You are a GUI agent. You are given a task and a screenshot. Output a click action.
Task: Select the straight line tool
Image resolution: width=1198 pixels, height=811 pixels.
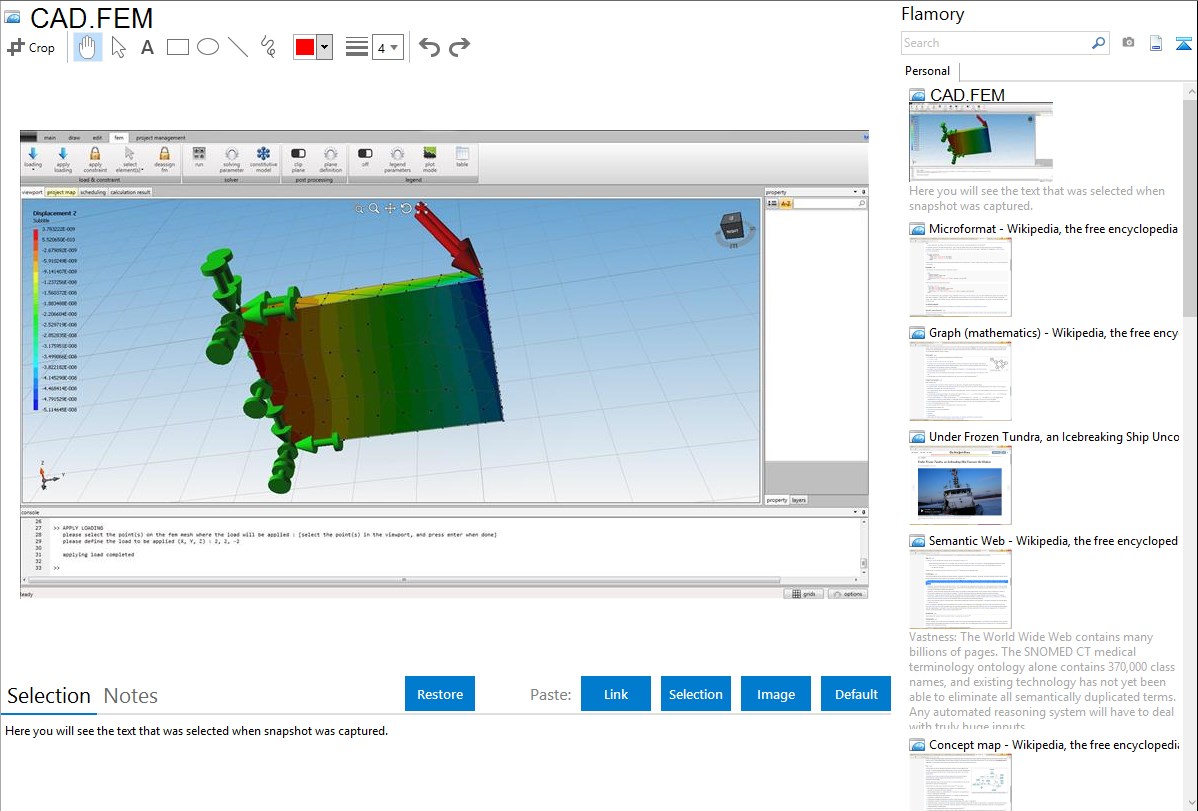point(238,47)
